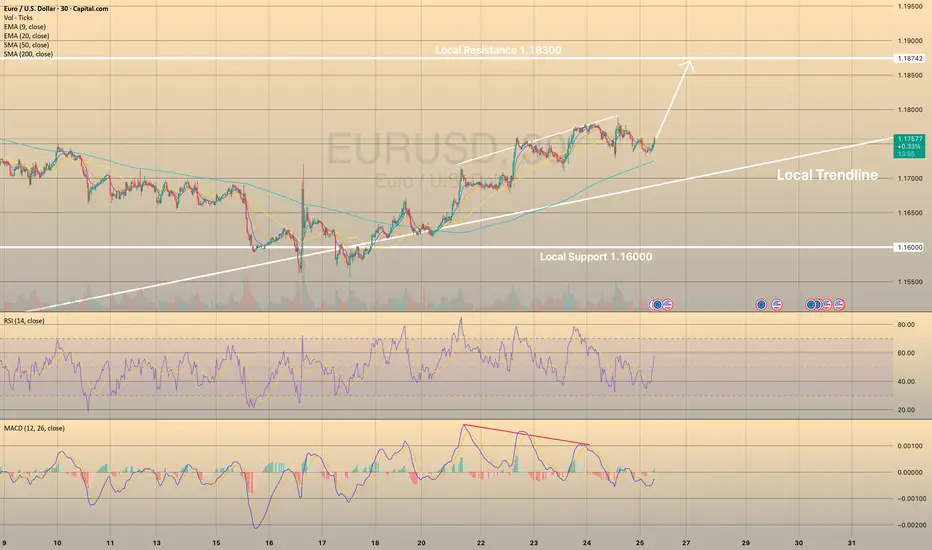Select the red MACD divergence trend line
The image size is (932, 550).
coord(526,435)
